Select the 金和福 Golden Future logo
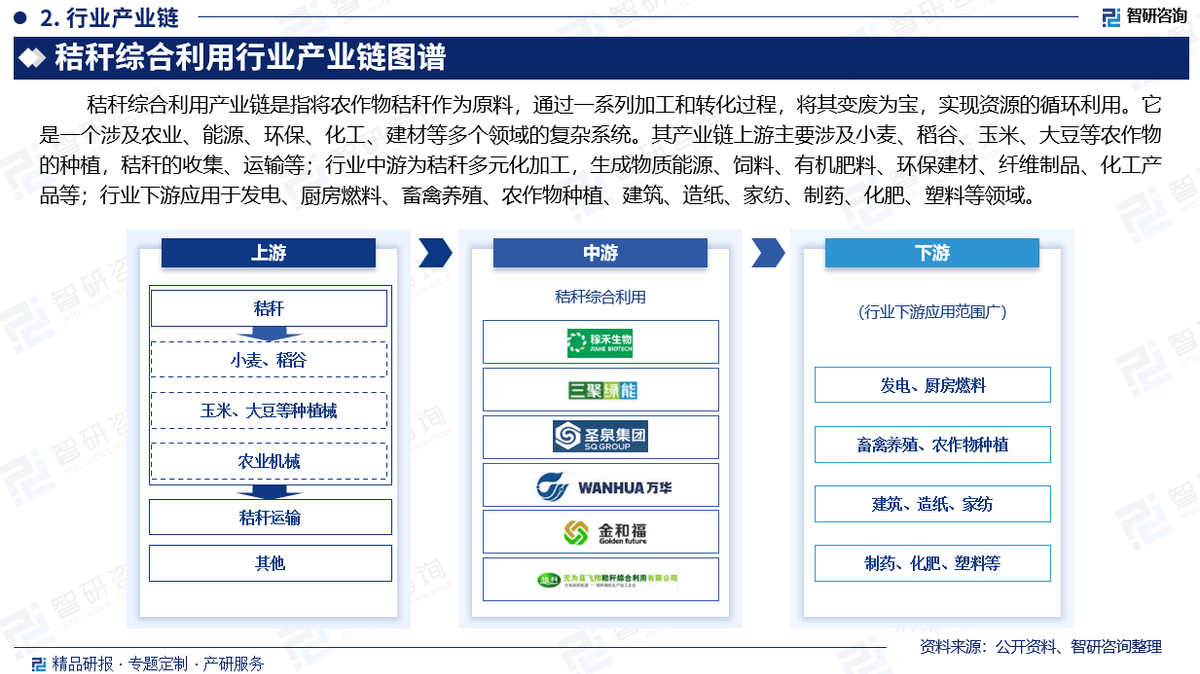 [600, 532]
